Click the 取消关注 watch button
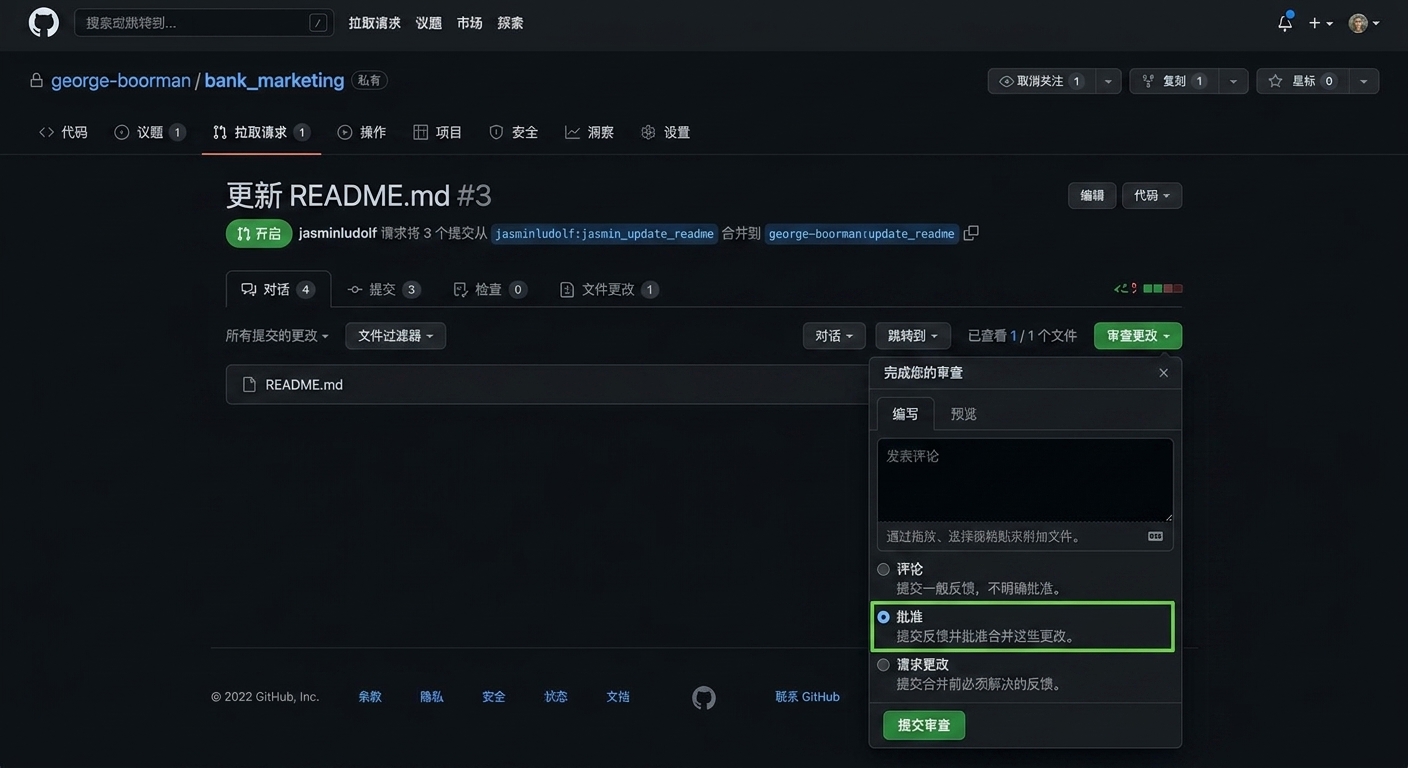This screenshot has width=1408, height=768. (1041, 81)
